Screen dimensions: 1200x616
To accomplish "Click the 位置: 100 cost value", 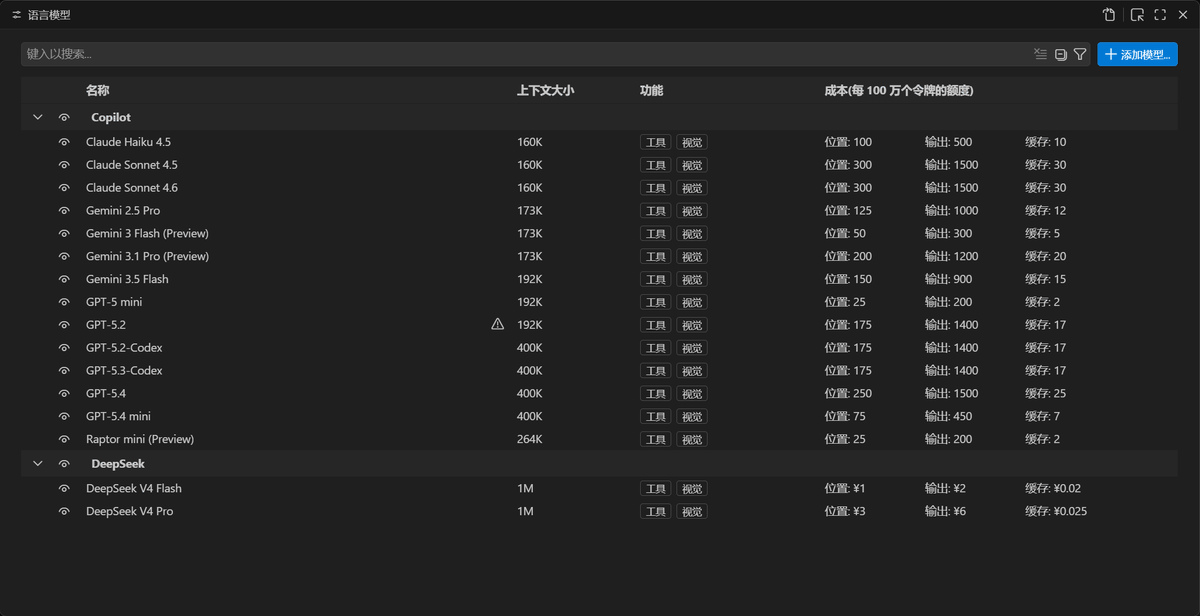I will 848,142.
